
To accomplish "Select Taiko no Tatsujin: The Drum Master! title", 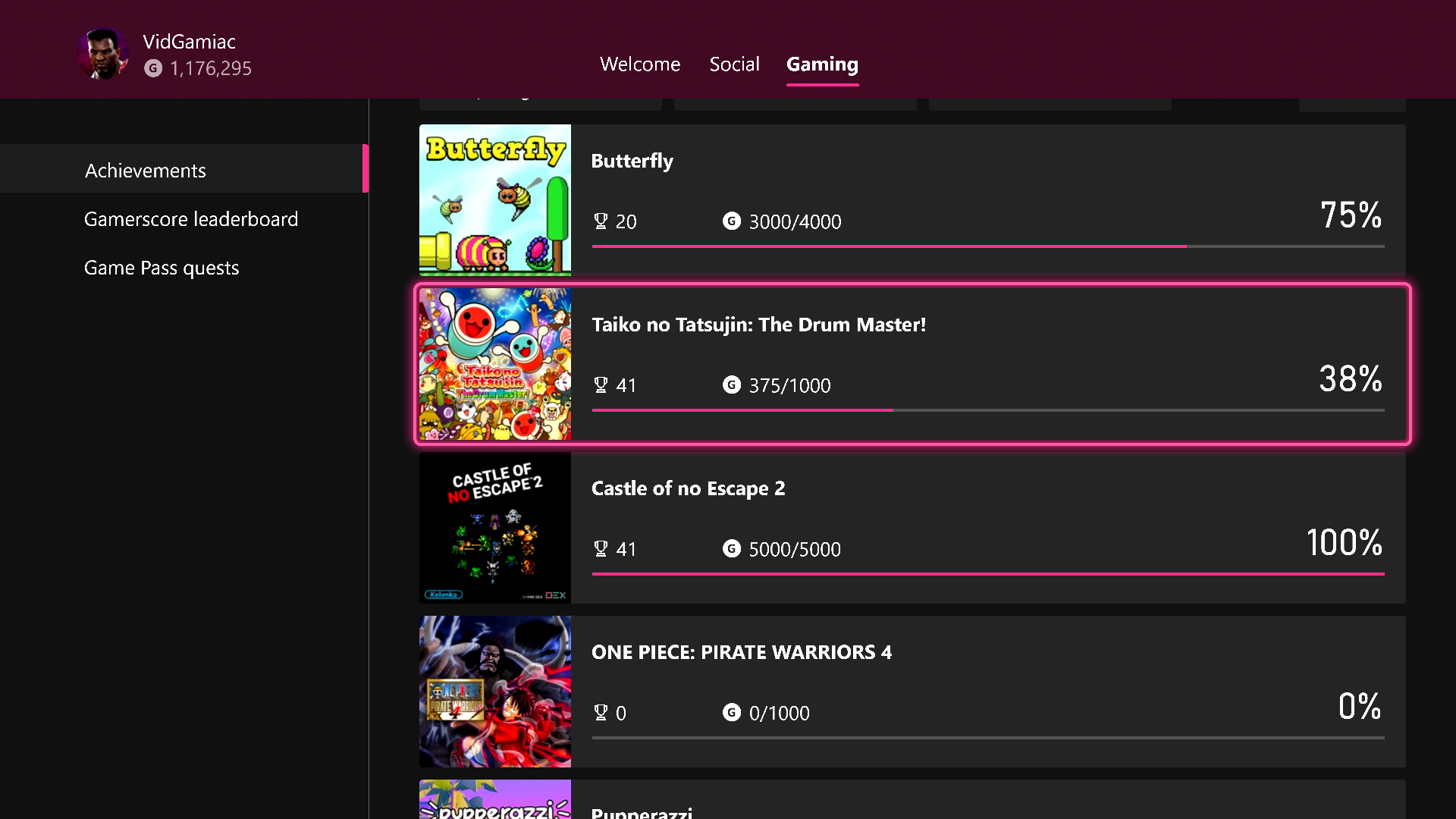I will (758, 325).
